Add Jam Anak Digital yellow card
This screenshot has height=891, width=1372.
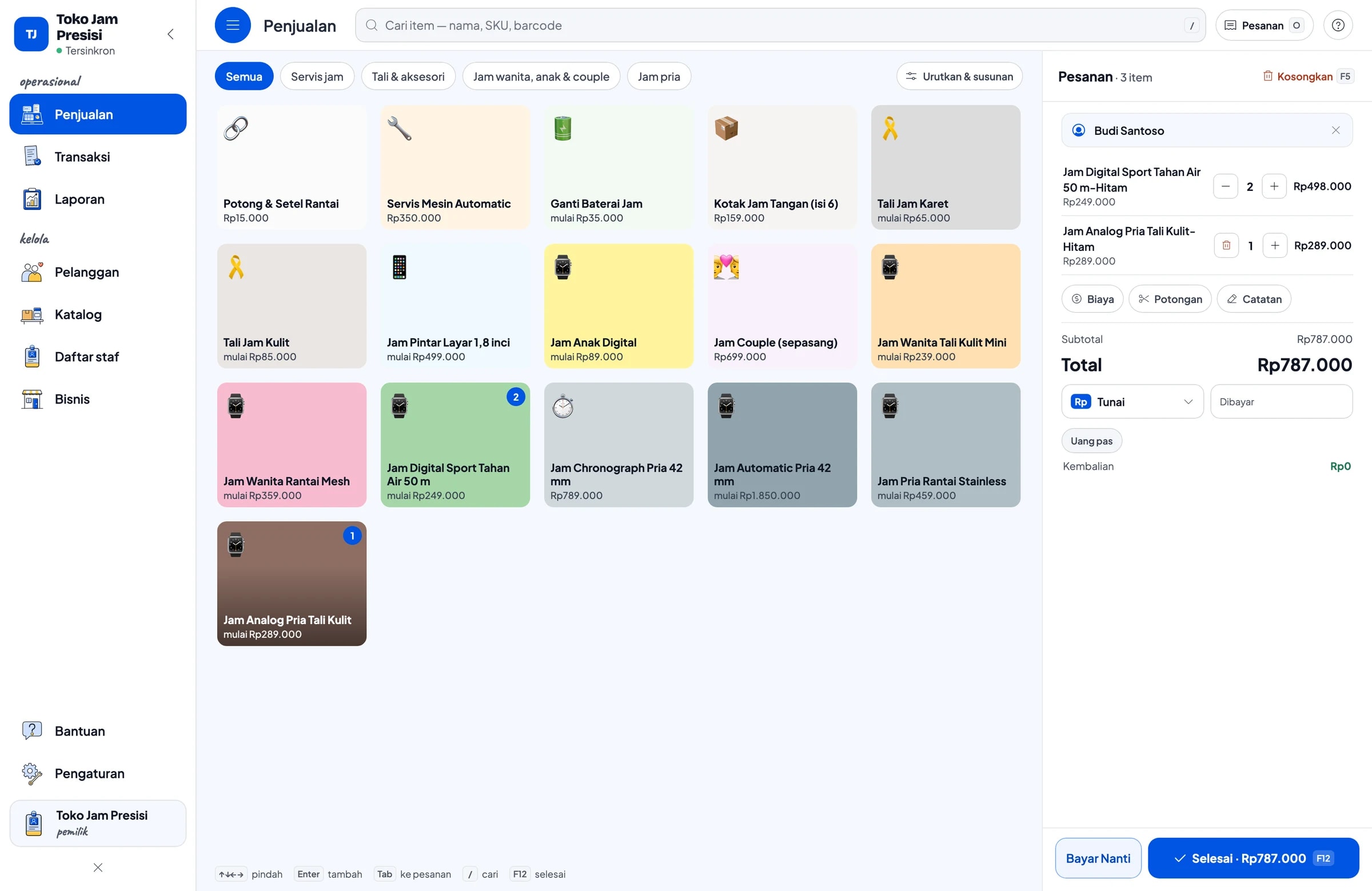(618, 306)
